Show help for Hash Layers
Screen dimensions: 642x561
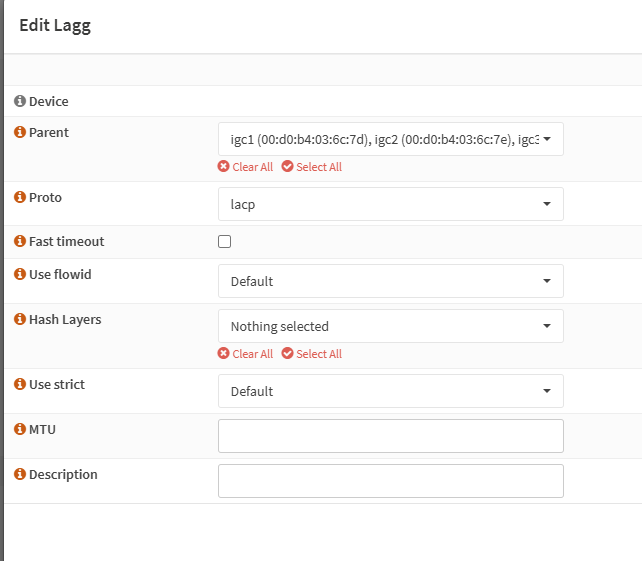20,319
